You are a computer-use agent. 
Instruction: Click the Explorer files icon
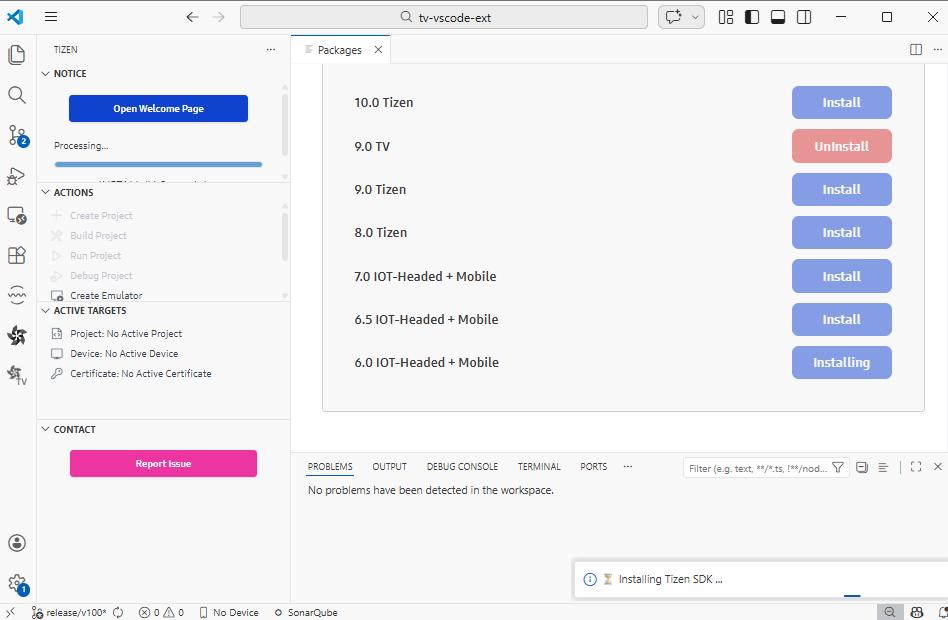(17, 55)
